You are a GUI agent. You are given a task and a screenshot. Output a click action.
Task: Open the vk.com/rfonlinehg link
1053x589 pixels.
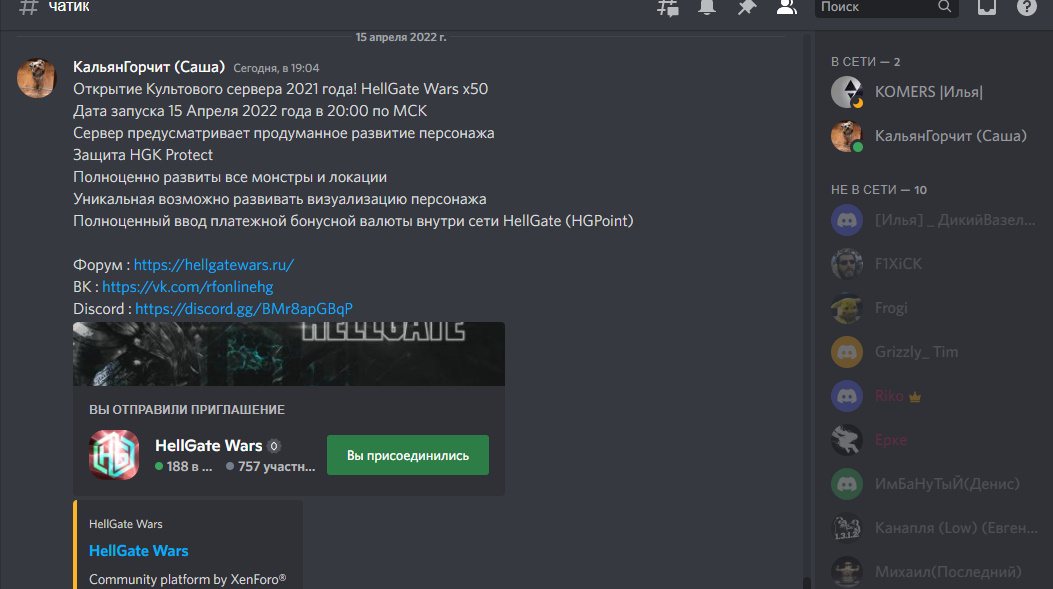coord(187,287)
